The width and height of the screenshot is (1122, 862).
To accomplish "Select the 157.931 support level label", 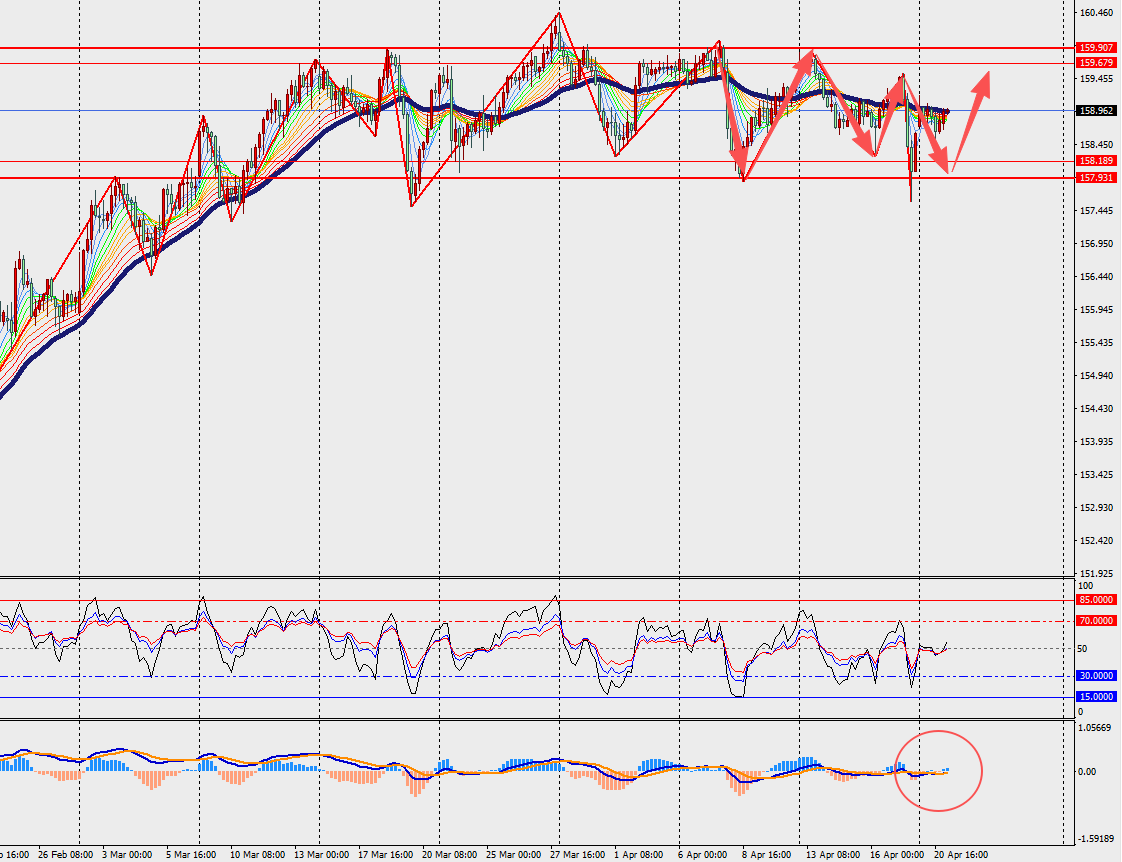I will click(x=1097, y=178).
